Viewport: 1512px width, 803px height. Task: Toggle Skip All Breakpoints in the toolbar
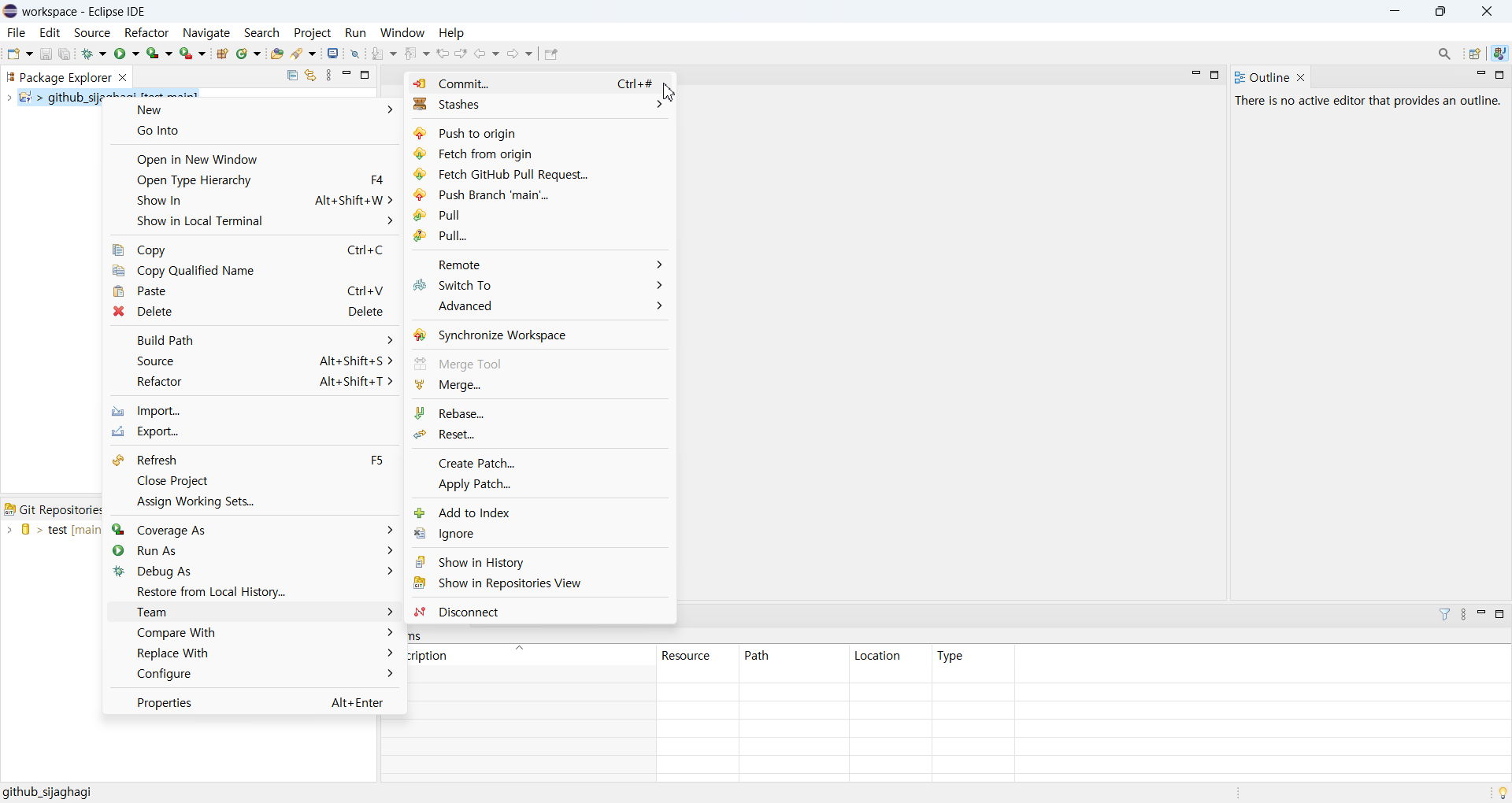(355, 54)
